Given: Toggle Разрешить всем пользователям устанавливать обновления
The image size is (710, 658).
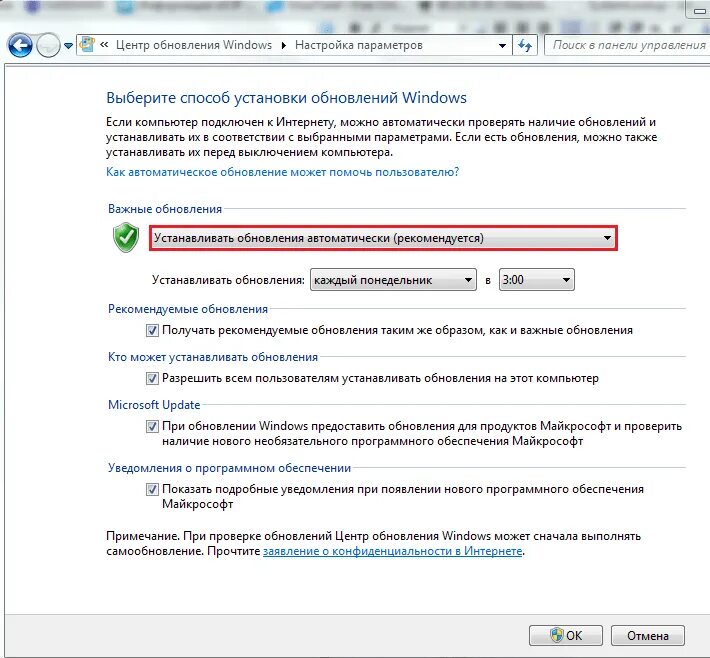Looking at the screenshot, I should point(152,378).
